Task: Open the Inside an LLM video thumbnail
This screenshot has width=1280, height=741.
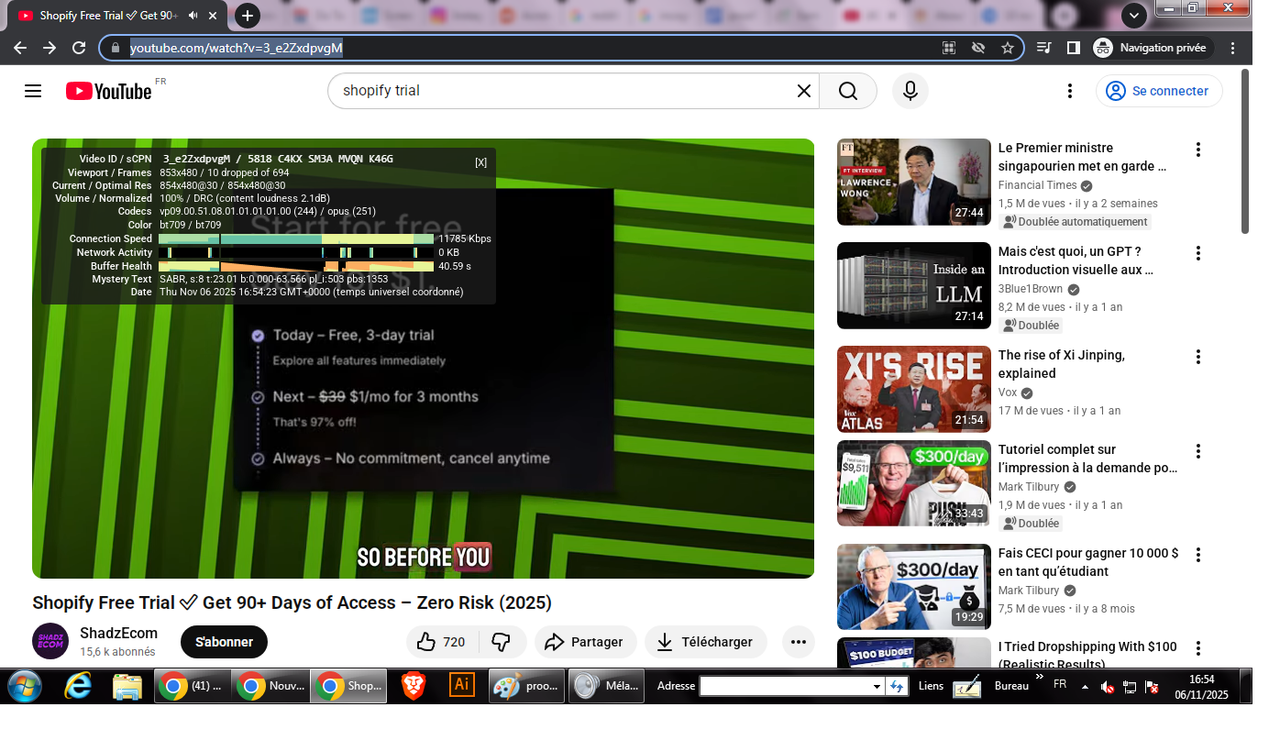Action: 914,286
